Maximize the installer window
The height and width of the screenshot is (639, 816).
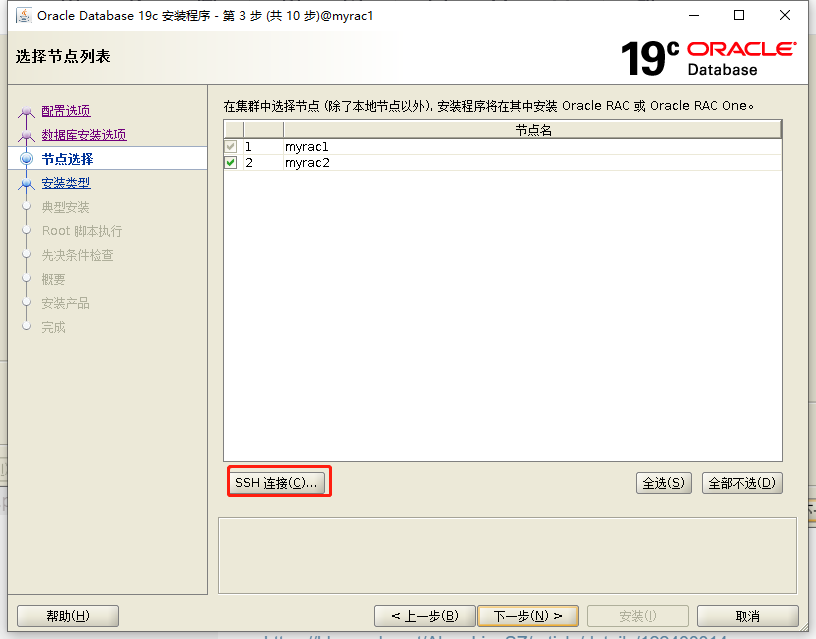pyautogui.click(x=739, y=16)
